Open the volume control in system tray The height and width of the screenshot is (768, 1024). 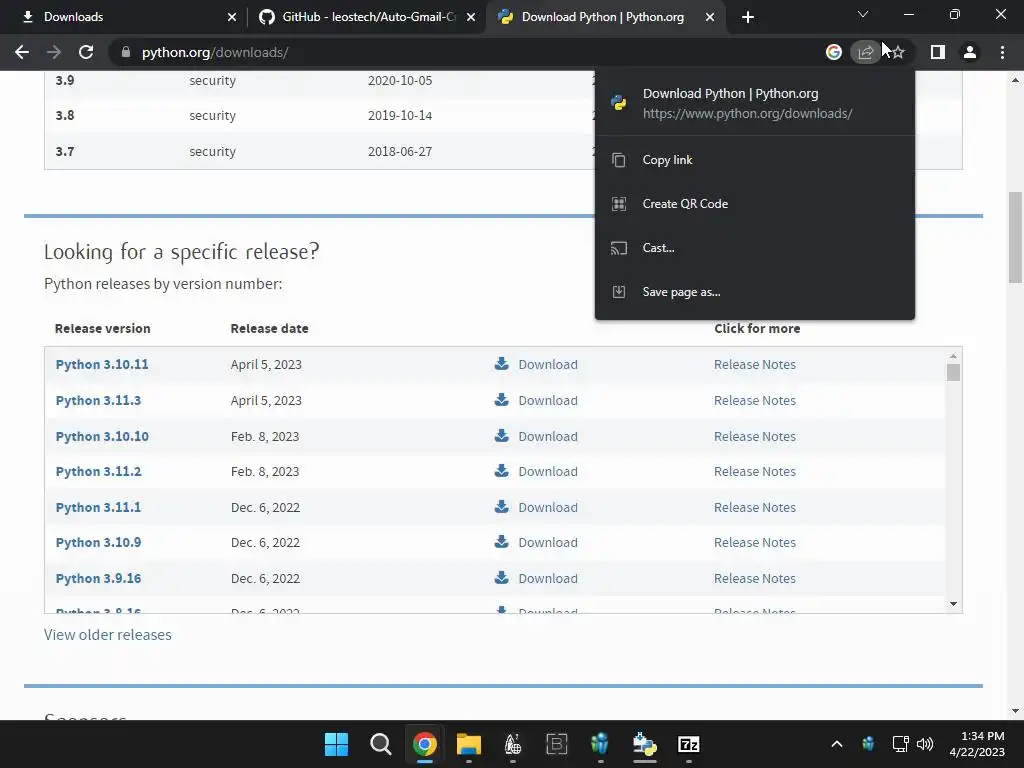click(x=925, y=744)
